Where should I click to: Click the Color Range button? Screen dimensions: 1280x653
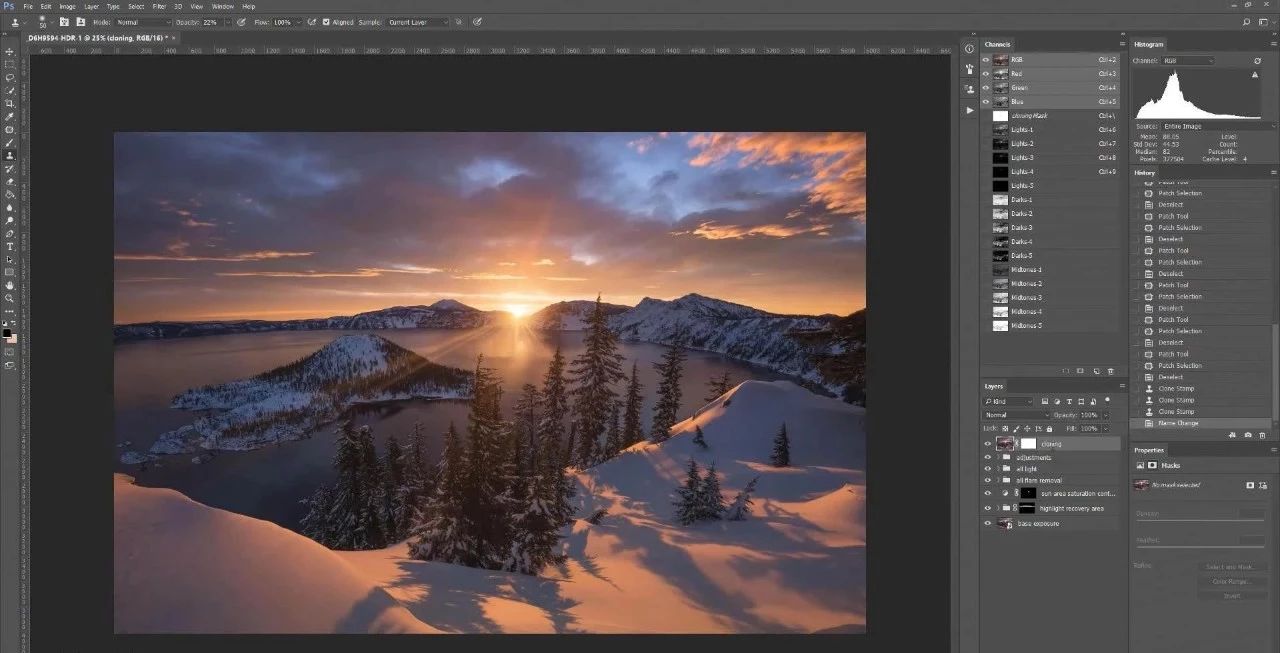click(x=1231, y=581)
